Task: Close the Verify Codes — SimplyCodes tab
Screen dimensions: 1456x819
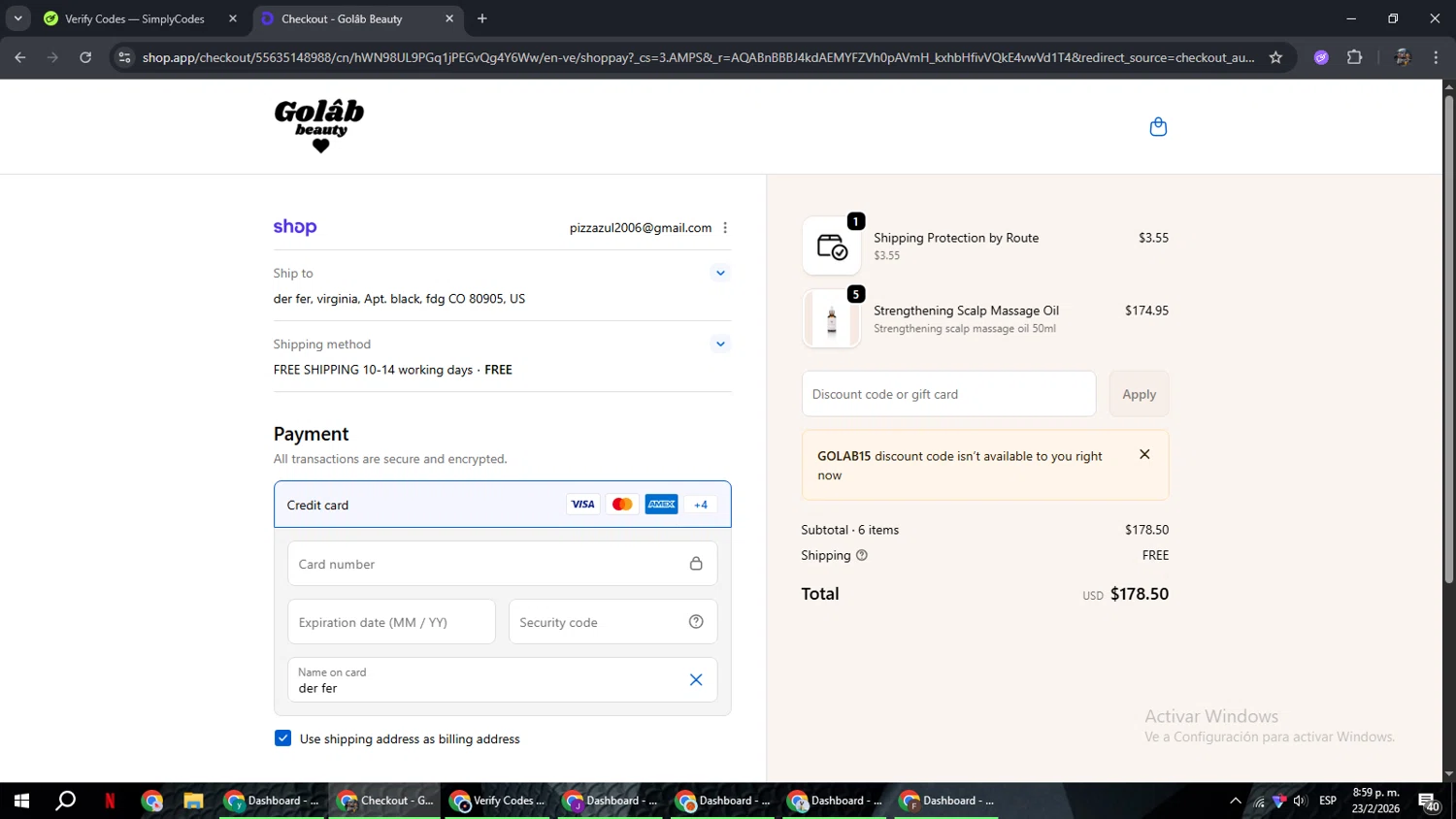Action: pyautogui.click(x=233, y=18)
